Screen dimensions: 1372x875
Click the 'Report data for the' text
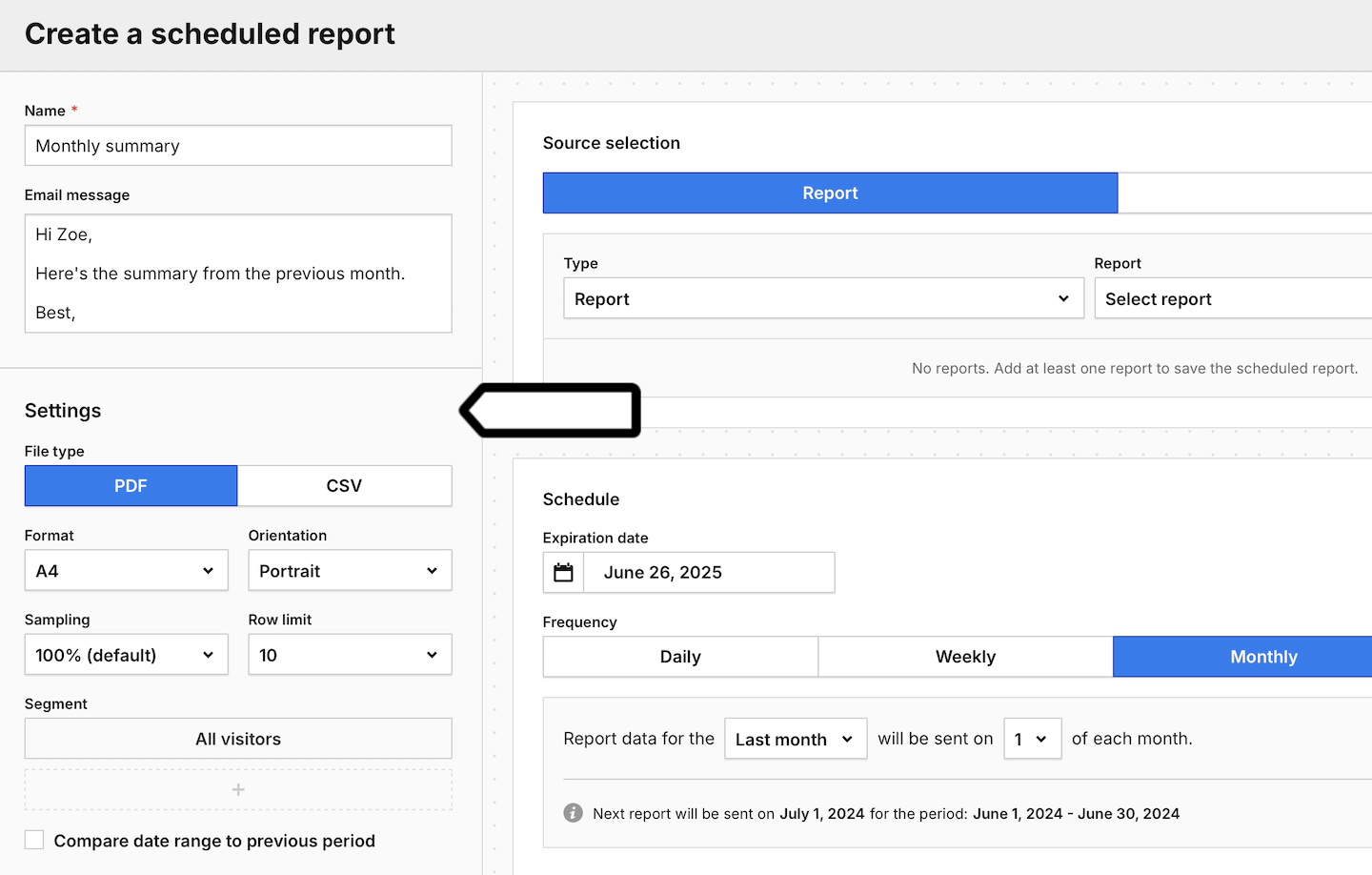(638, 739)
